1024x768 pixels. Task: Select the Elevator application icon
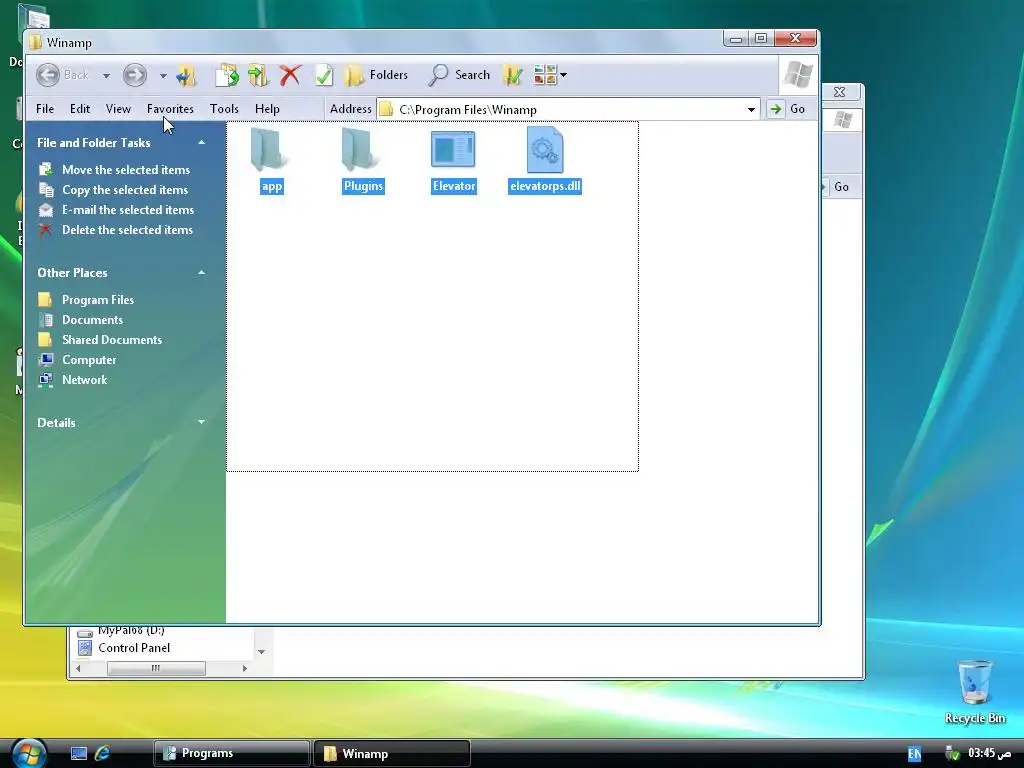pos(453,150)
